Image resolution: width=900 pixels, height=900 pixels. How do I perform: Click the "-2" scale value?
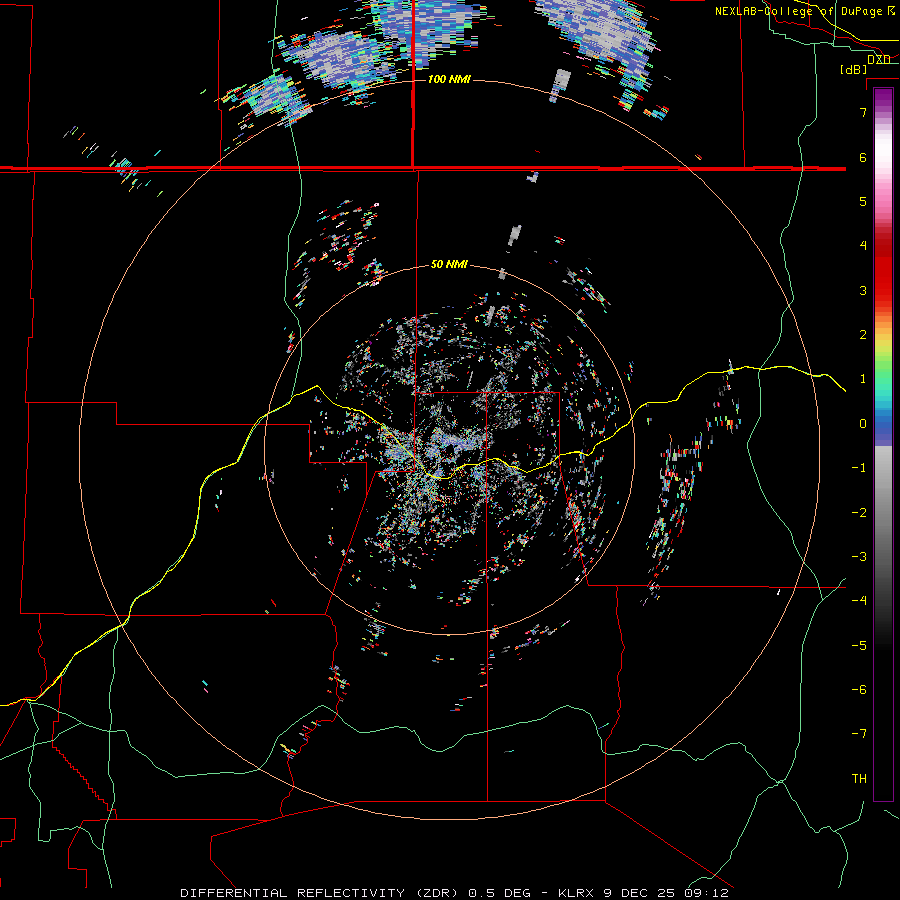(x=859, y=513)
